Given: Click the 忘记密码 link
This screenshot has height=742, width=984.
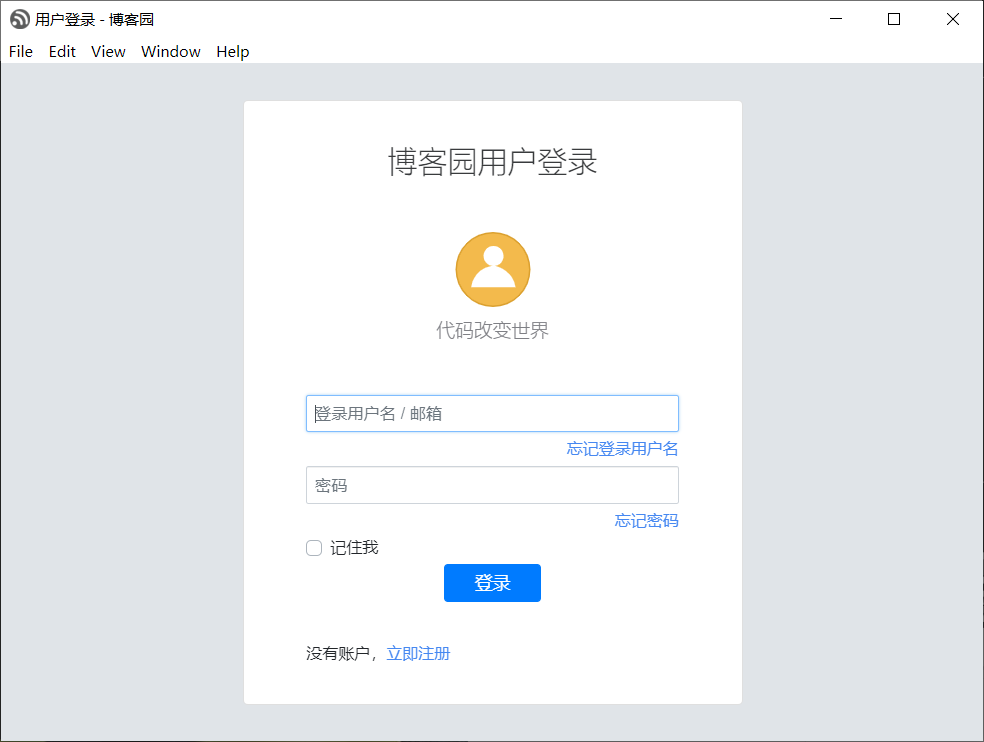Looking at the screenshot, I should click(646, 520).
